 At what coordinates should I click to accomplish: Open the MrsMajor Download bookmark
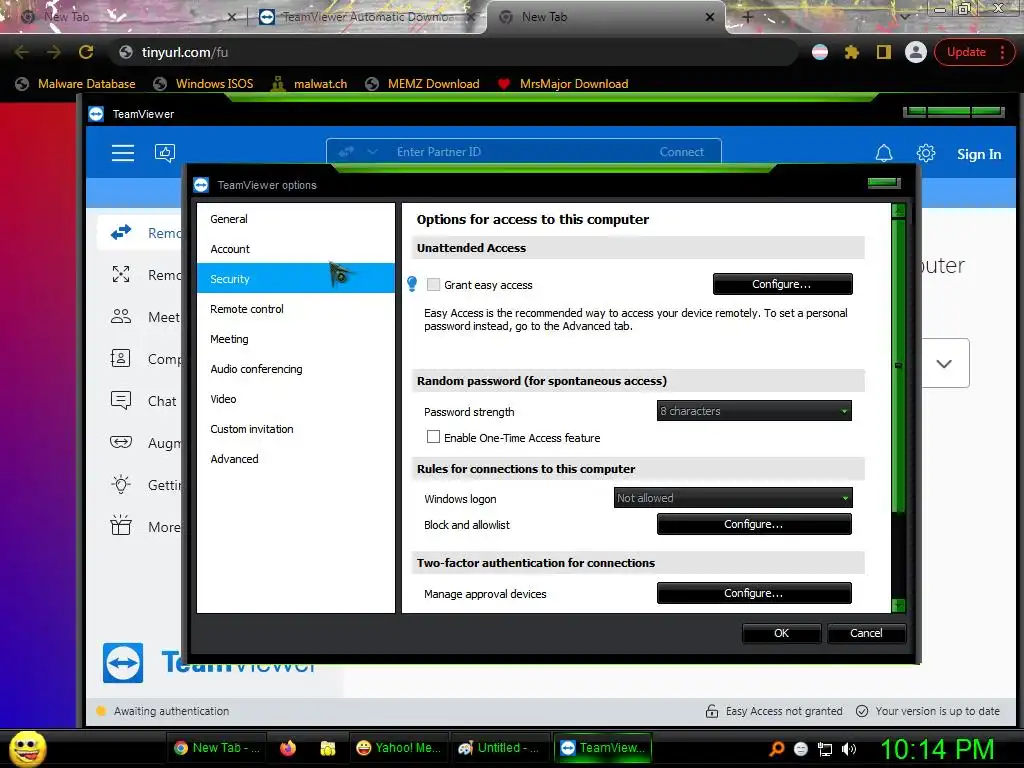(x=563, y=84)
